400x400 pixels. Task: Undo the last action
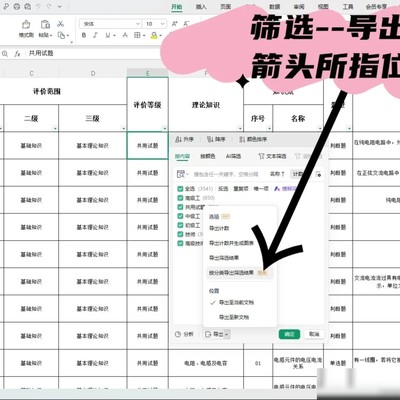point(38,7)
